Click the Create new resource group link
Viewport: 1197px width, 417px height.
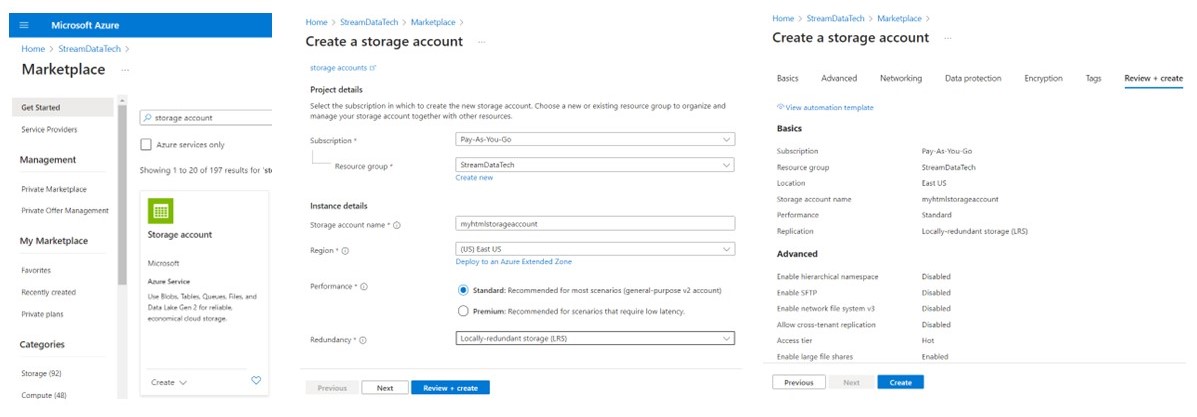[474, 178]
